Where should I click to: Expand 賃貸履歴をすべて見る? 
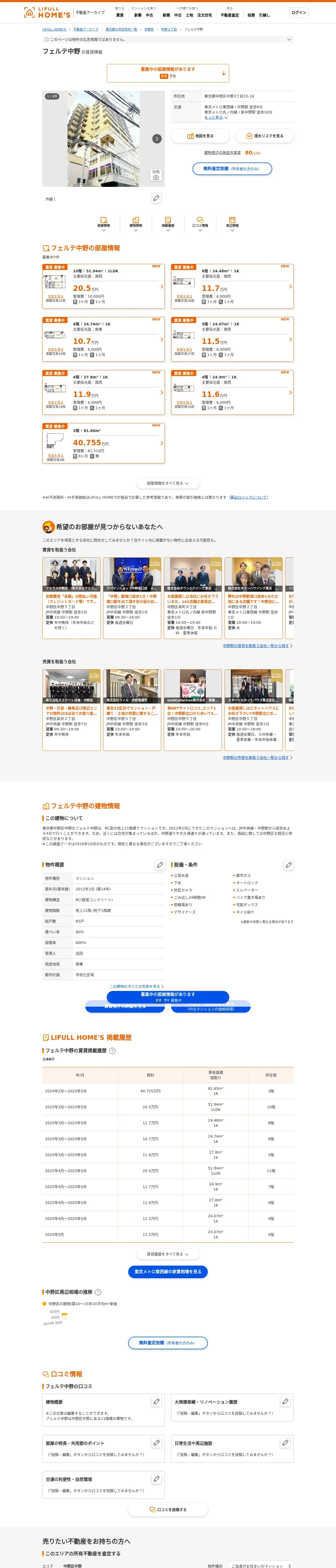coord(168,1254)
